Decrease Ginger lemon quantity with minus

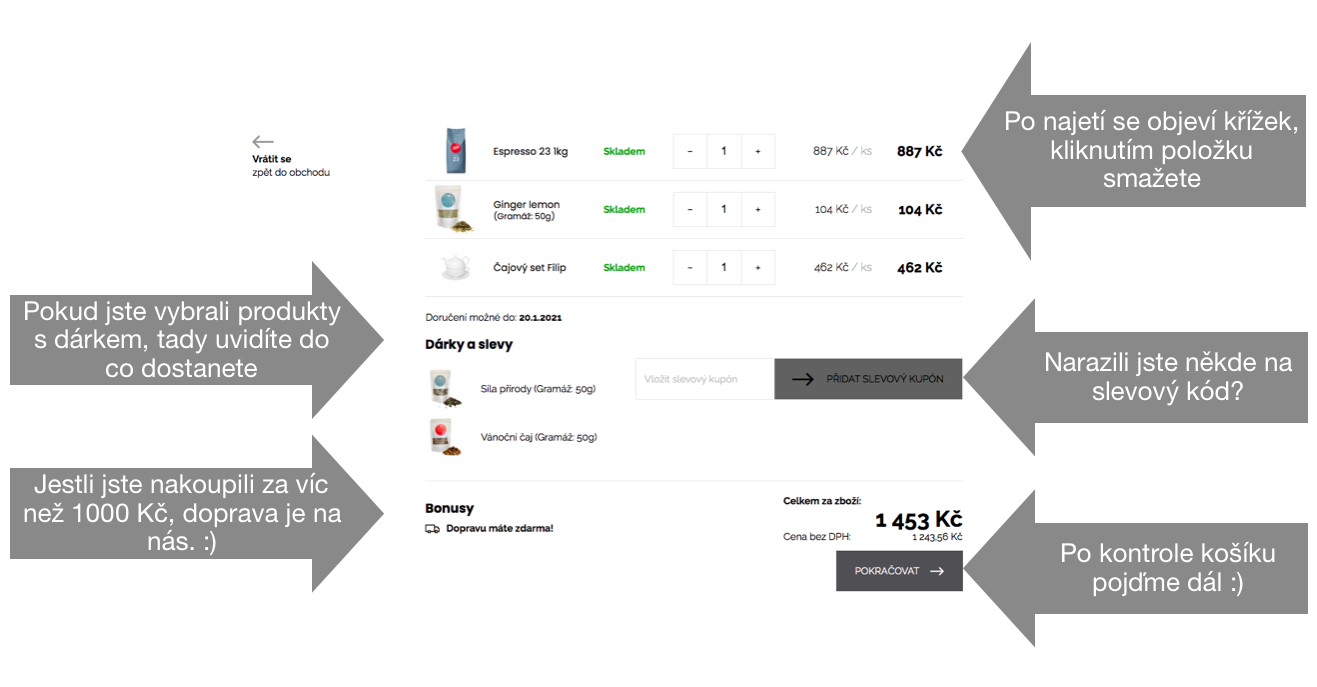tap(690, 209)
